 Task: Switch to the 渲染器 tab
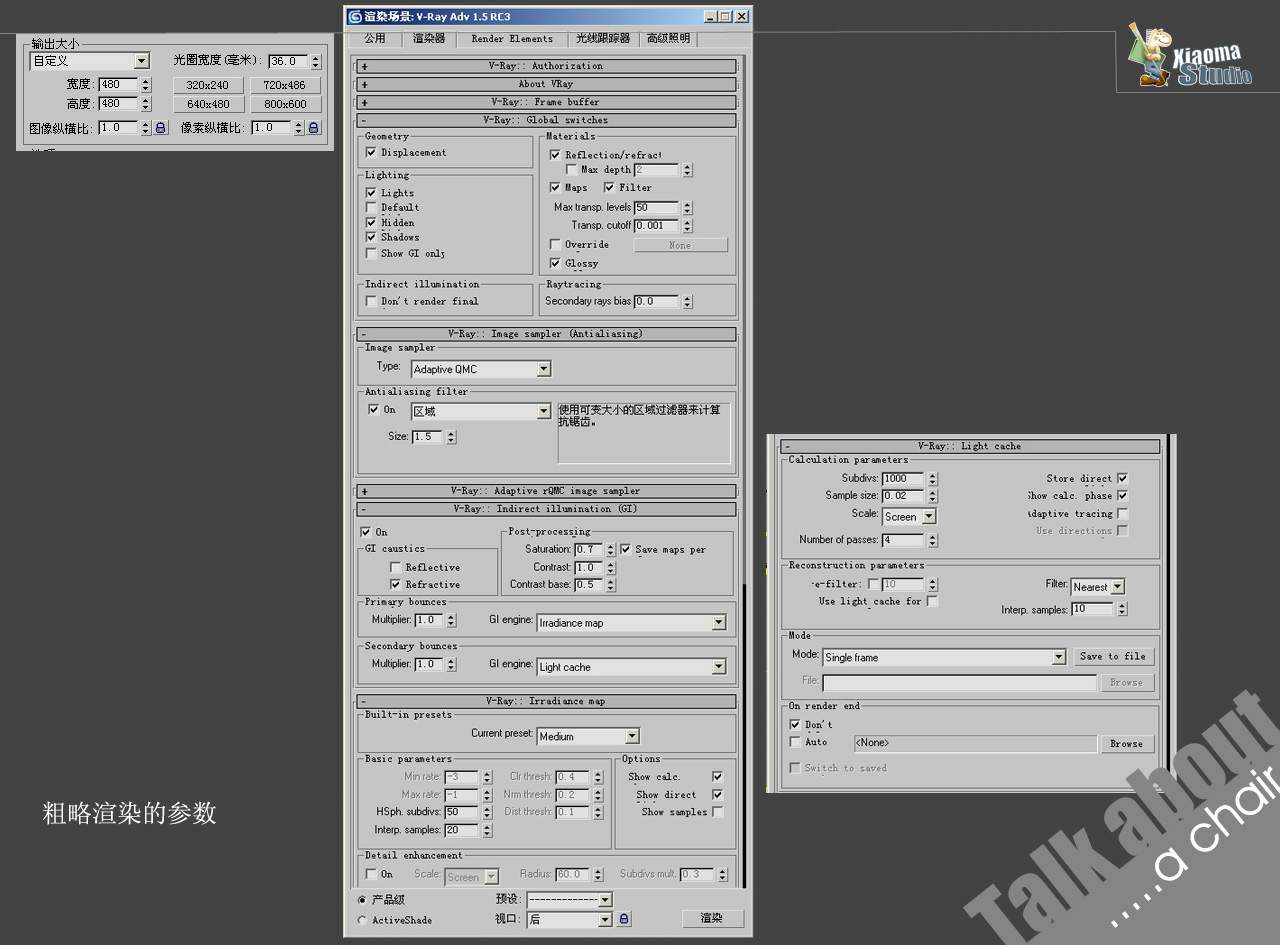(429, 38)
